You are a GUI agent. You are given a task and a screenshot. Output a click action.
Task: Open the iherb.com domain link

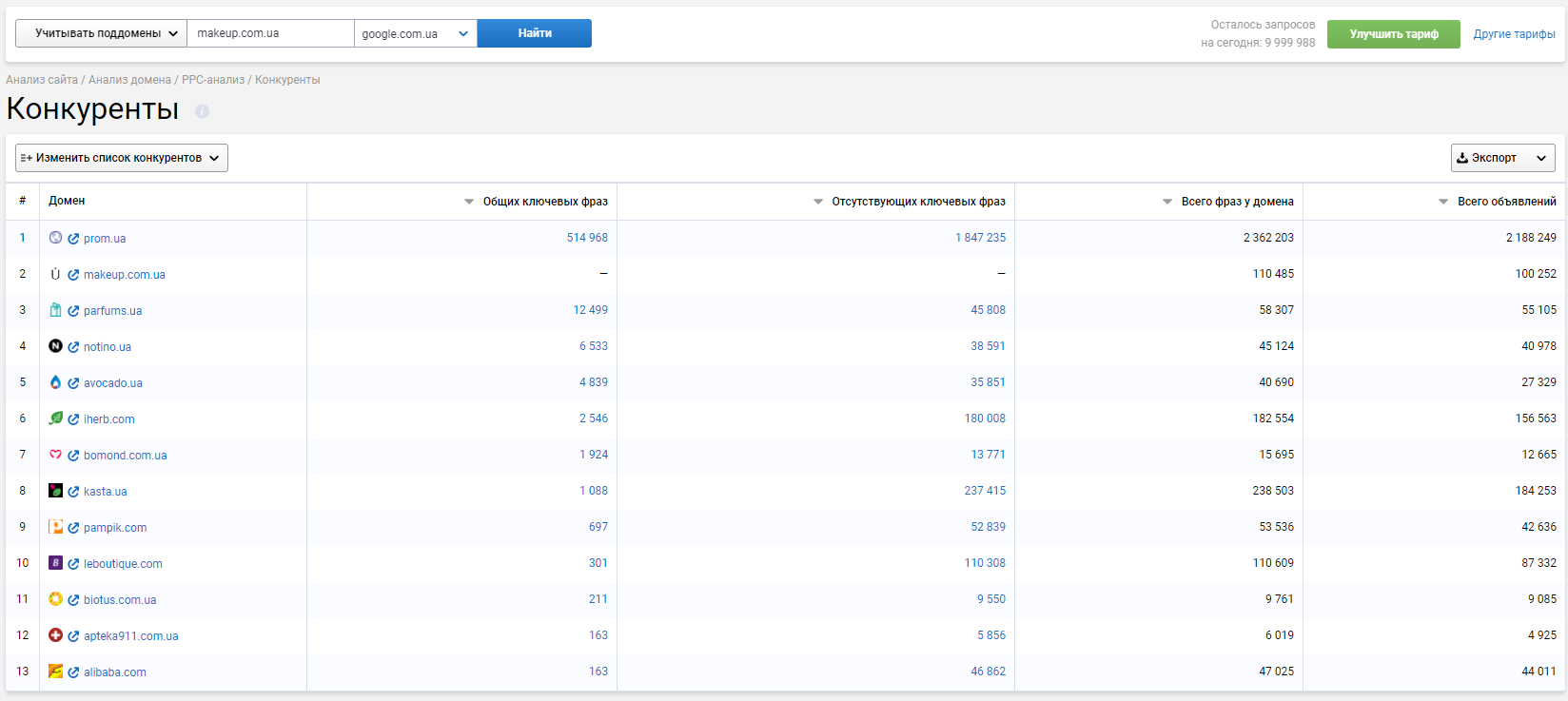[x=109, y=419]
